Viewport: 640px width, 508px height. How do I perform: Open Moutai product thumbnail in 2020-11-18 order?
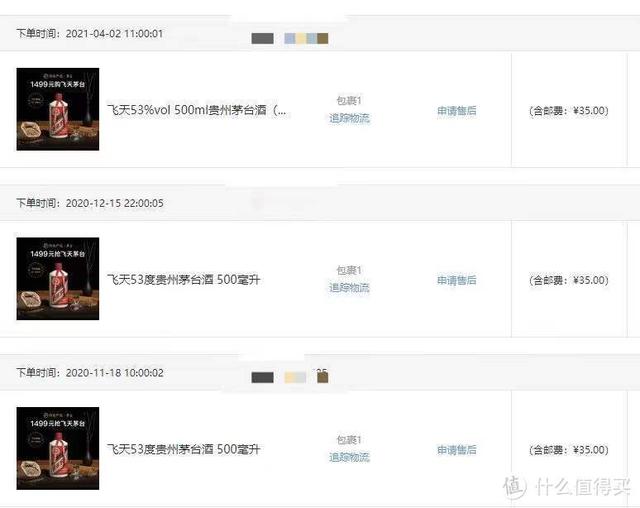58,448
